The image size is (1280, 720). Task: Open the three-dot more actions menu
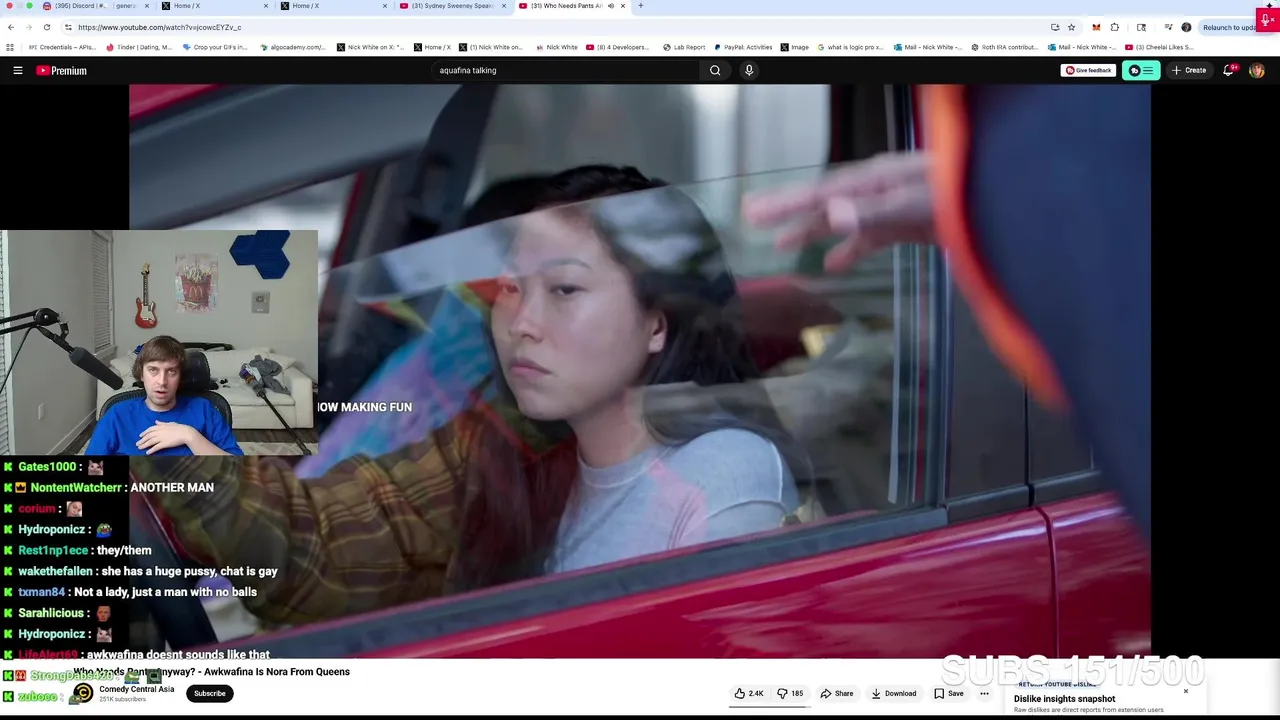984,693
